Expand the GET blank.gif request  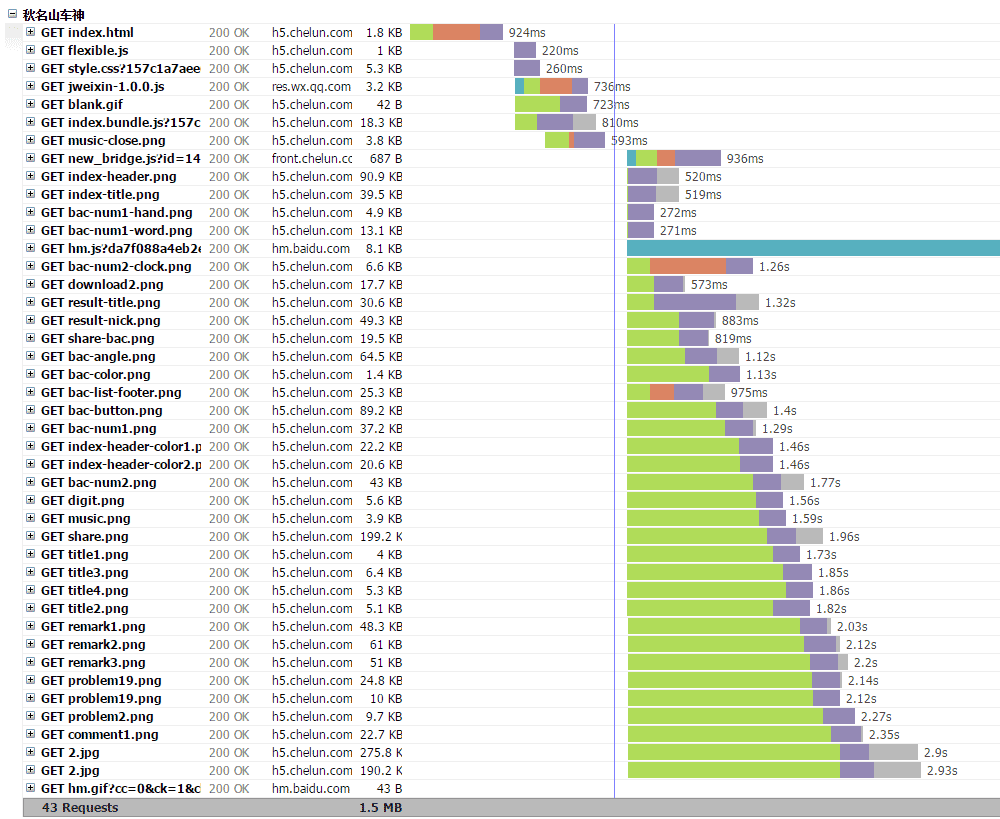(31, 105)
